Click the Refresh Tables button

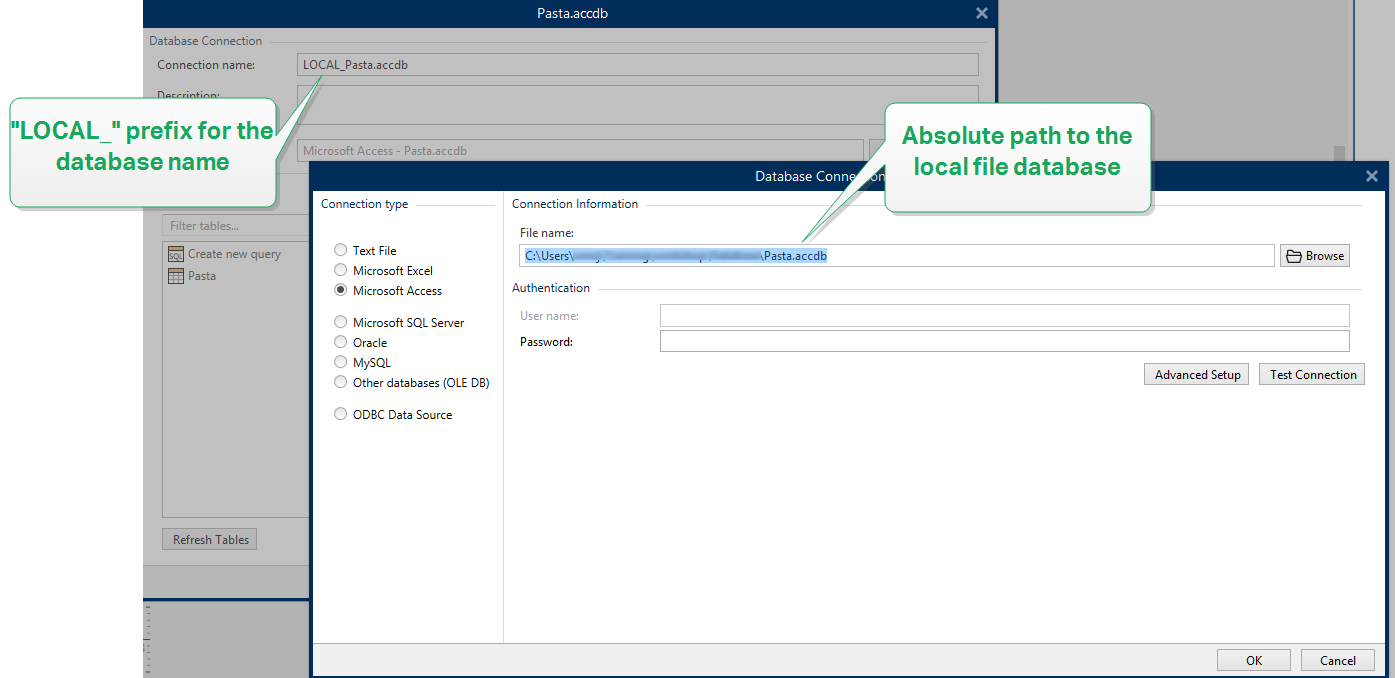209,539
